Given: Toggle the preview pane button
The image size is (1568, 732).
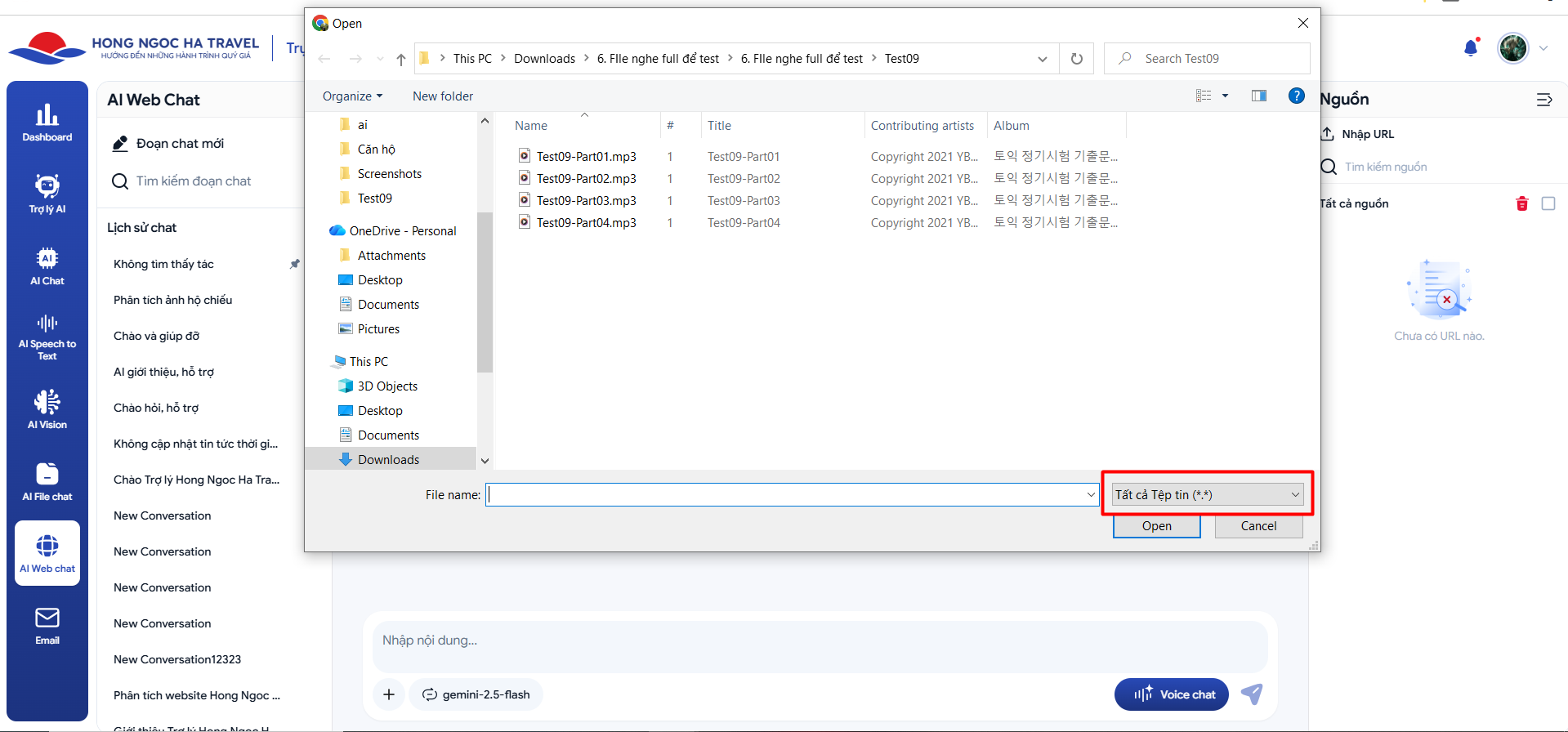Looking at the screenshot, I should (1258, 96).
